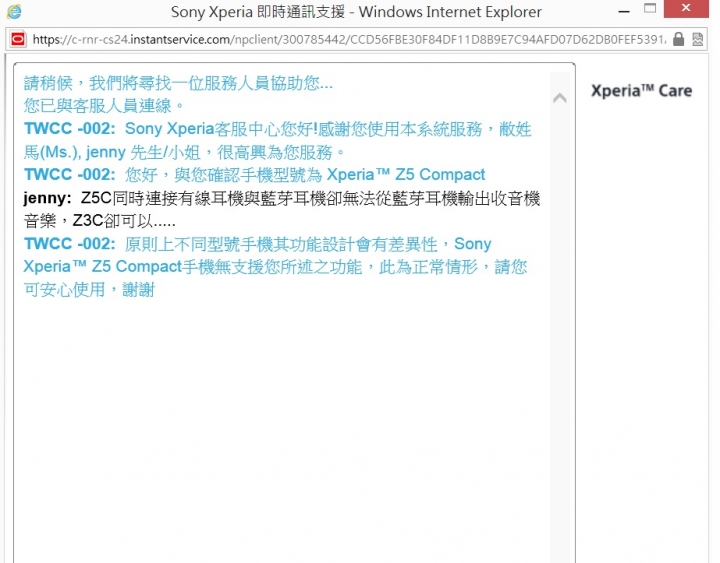Click the text '可安心使用,謝謝'

pyautogui.click(x=89, y=290)
